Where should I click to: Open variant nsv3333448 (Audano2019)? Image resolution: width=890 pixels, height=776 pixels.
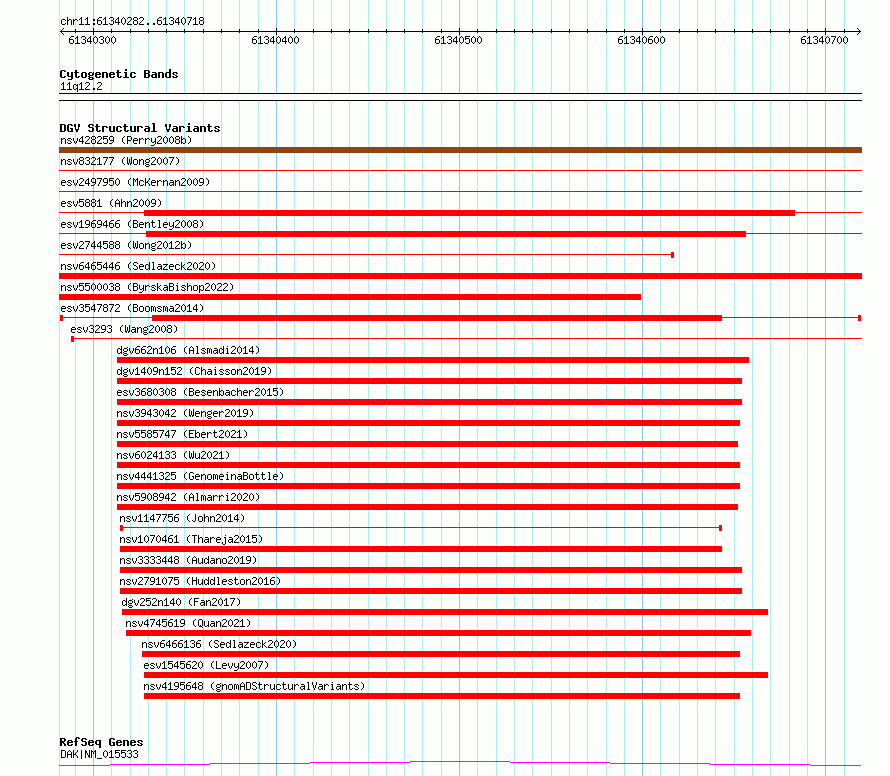tap(188, 560)
